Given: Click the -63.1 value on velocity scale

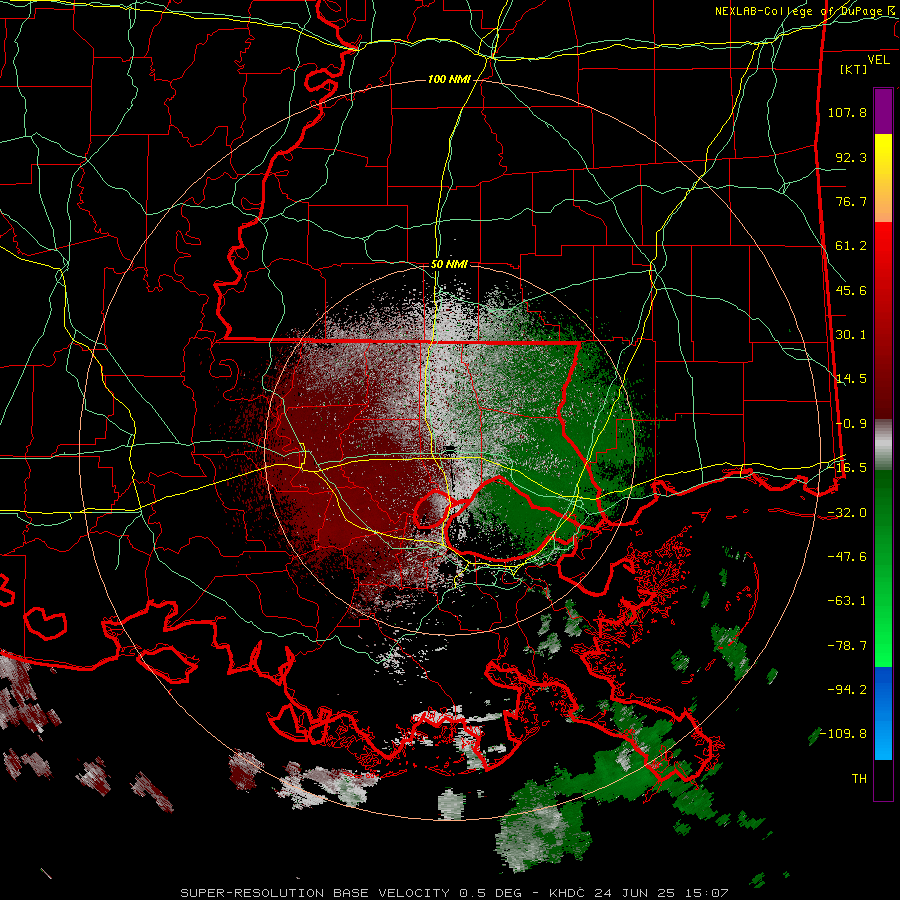Looking at the screenshot, I should pyautogui.click(x=847, y=601).
